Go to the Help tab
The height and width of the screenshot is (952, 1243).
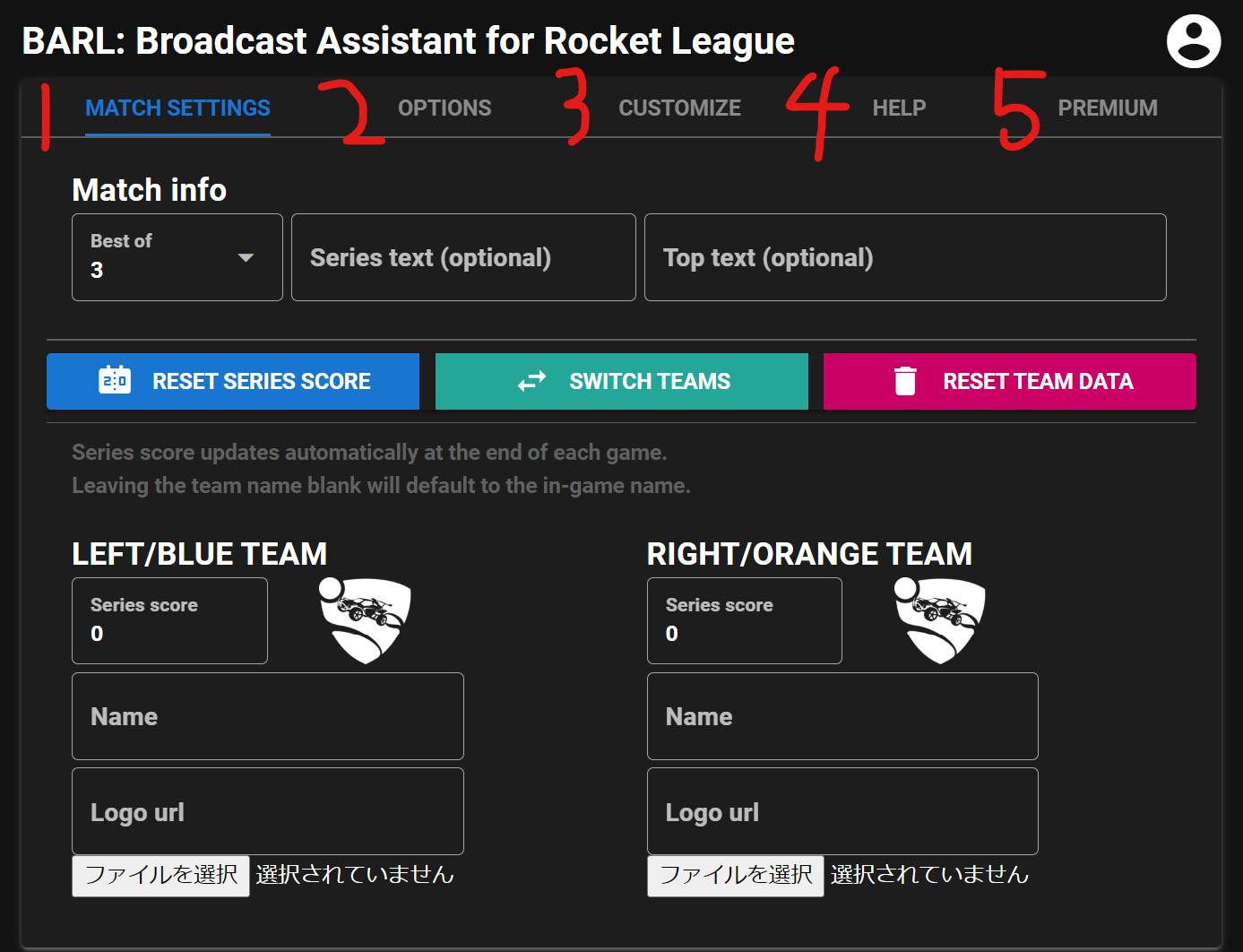click(899, 108)
